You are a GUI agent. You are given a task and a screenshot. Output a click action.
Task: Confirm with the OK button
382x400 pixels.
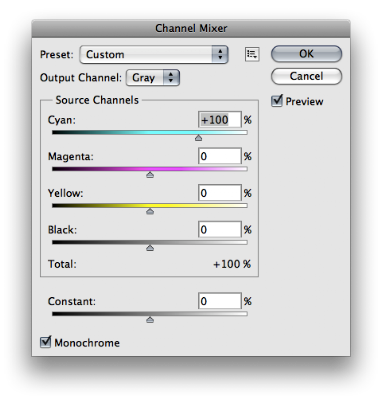306,54
